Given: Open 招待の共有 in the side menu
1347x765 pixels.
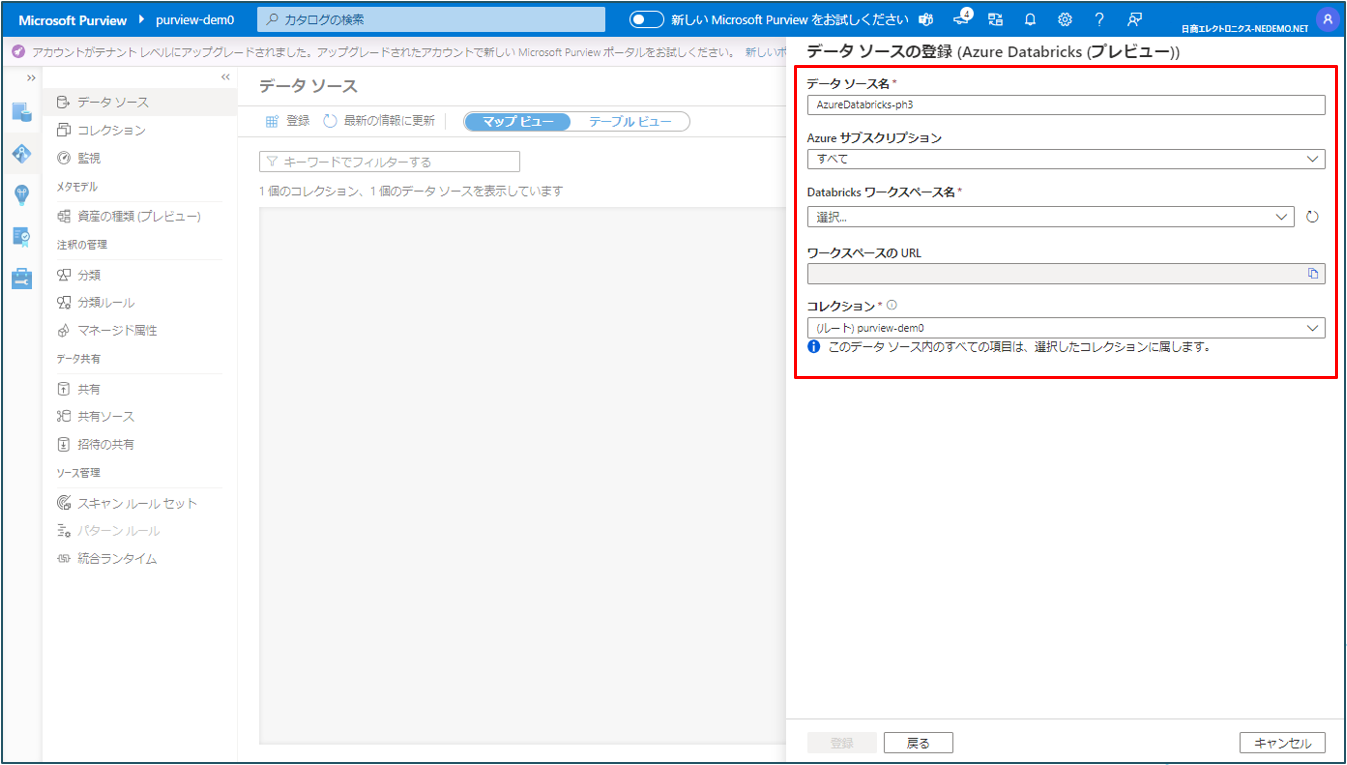Looking at the screenshot, I should (x=140, y=444).
